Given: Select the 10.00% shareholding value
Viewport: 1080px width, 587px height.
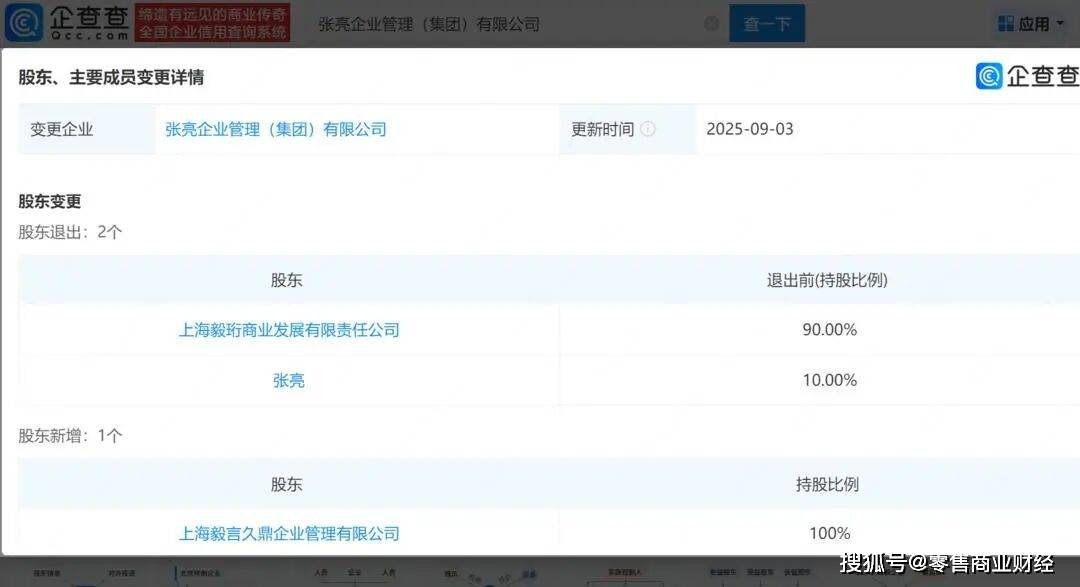Looking at the screenshot, I should [x=829, y=380].
